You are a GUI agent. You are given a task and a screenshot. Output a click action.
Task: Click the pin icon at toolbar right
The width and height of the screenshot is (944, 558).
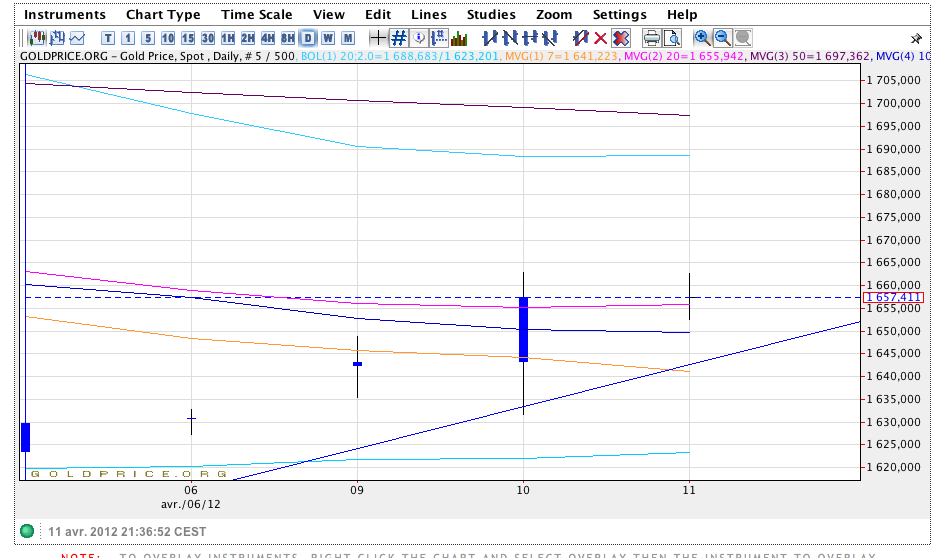[917, 38]
